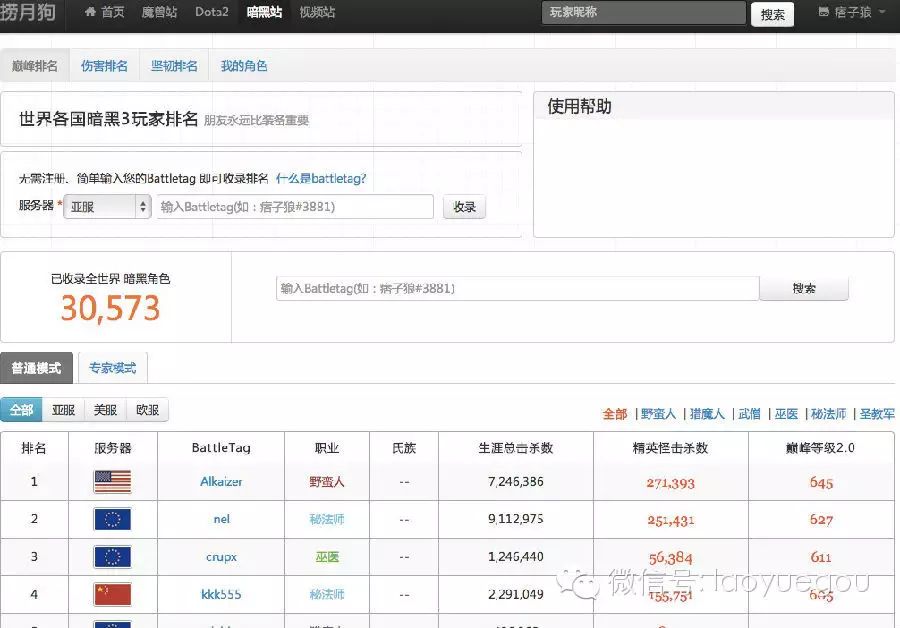Filter rankings by 美服 server

(x=105, y=410)
